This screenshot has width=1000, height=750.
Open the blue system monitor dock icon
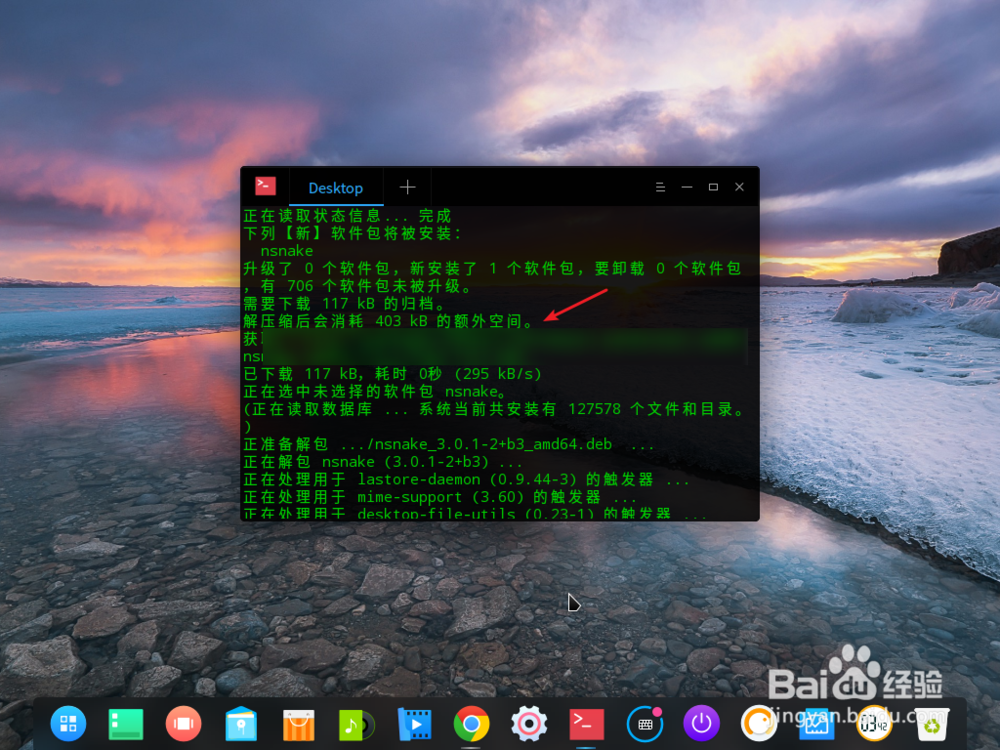817,724
